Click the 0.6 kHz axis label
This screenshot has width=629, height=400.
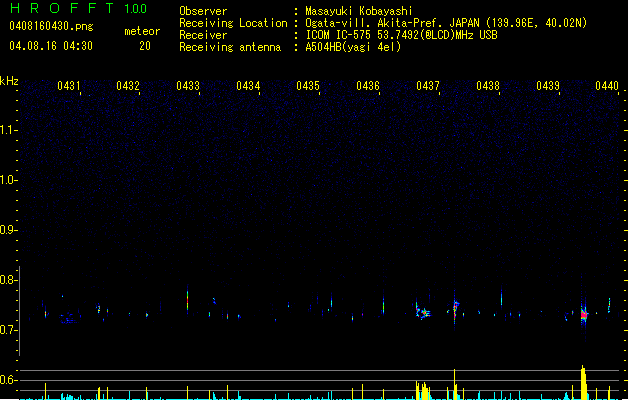point(8,380)
